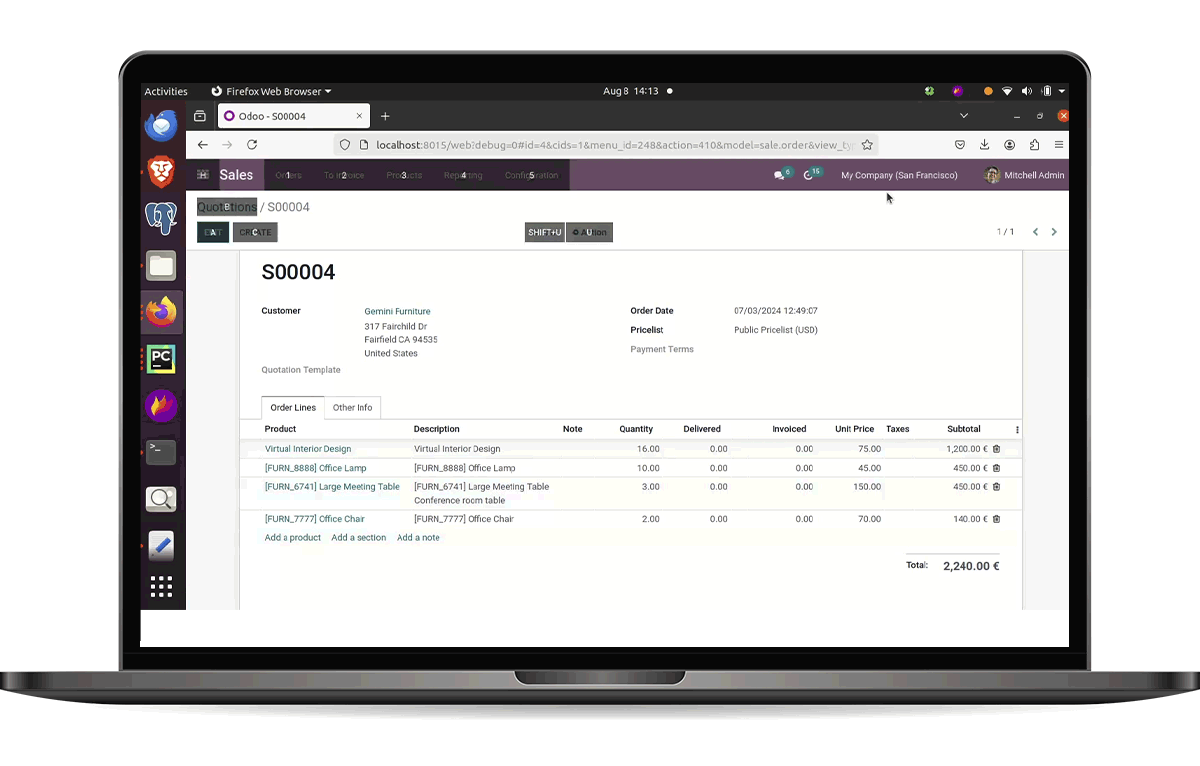Screen dimensions: 1200x766
Task: Open the activities clock icon
Action: [811, 175]
